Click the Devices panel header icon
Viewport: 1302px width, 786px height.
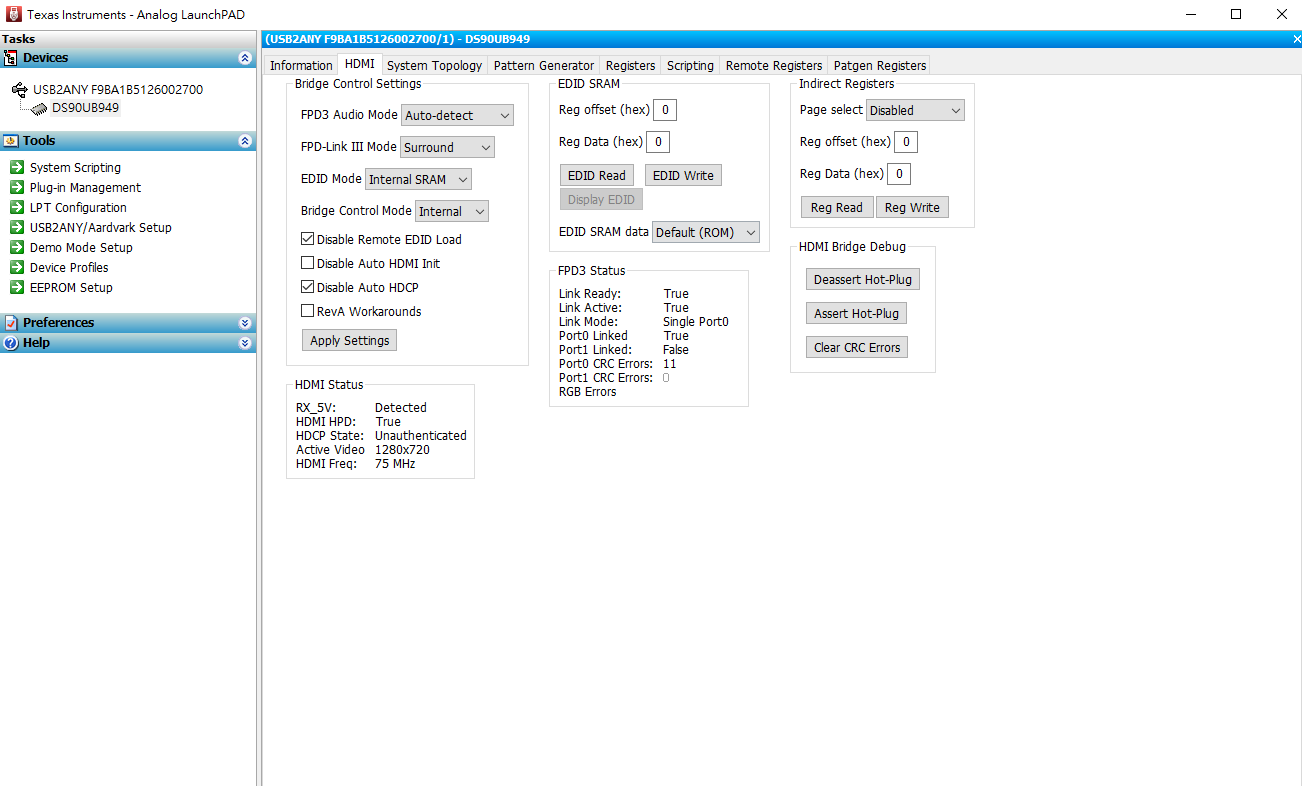pos(11,58)
